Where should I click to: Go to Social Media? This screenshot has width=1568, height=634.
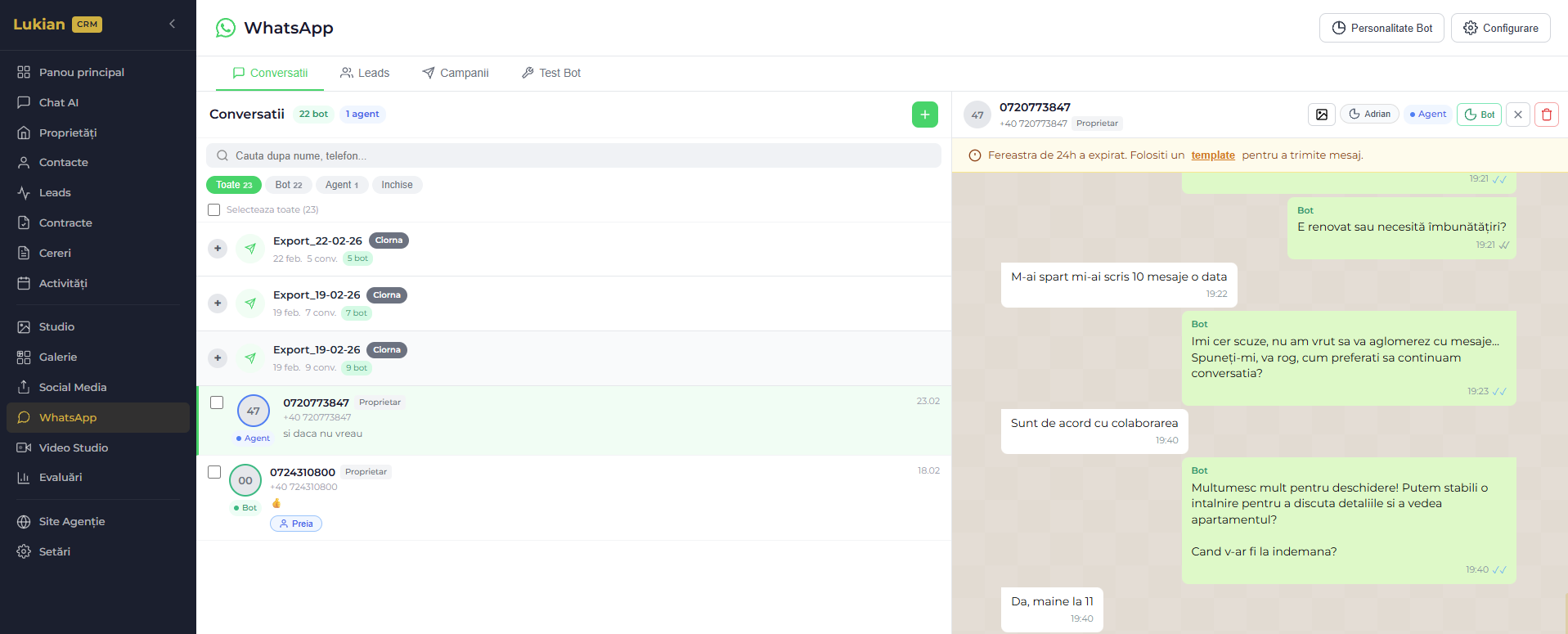click(x=98, y=387)
